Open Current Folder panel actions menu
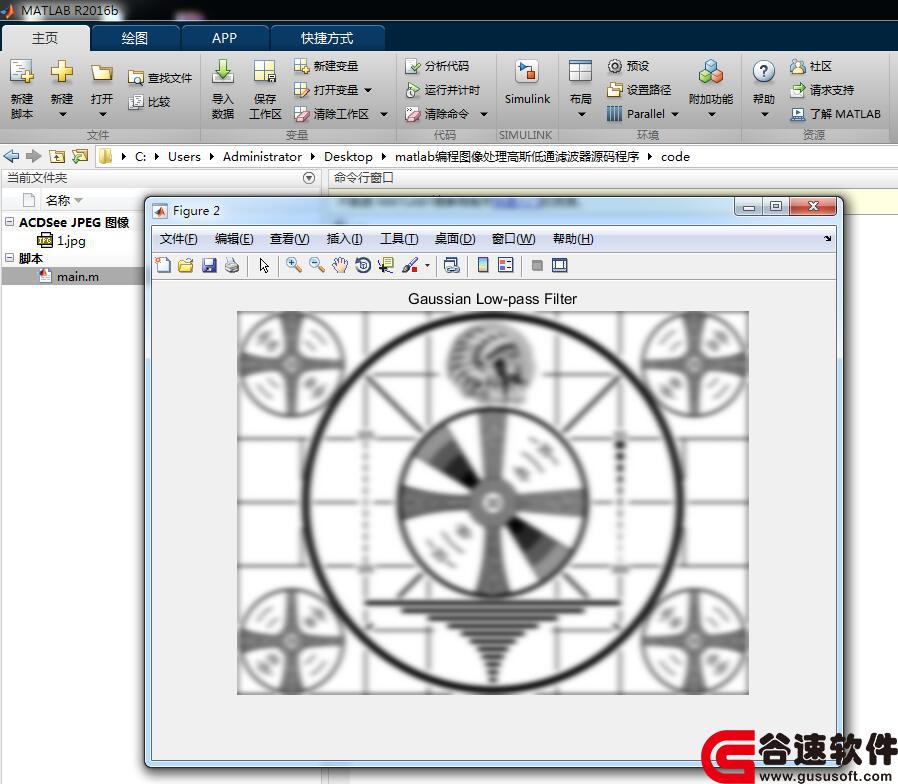The width and height of the screenshot is (898, 784). 309,178
